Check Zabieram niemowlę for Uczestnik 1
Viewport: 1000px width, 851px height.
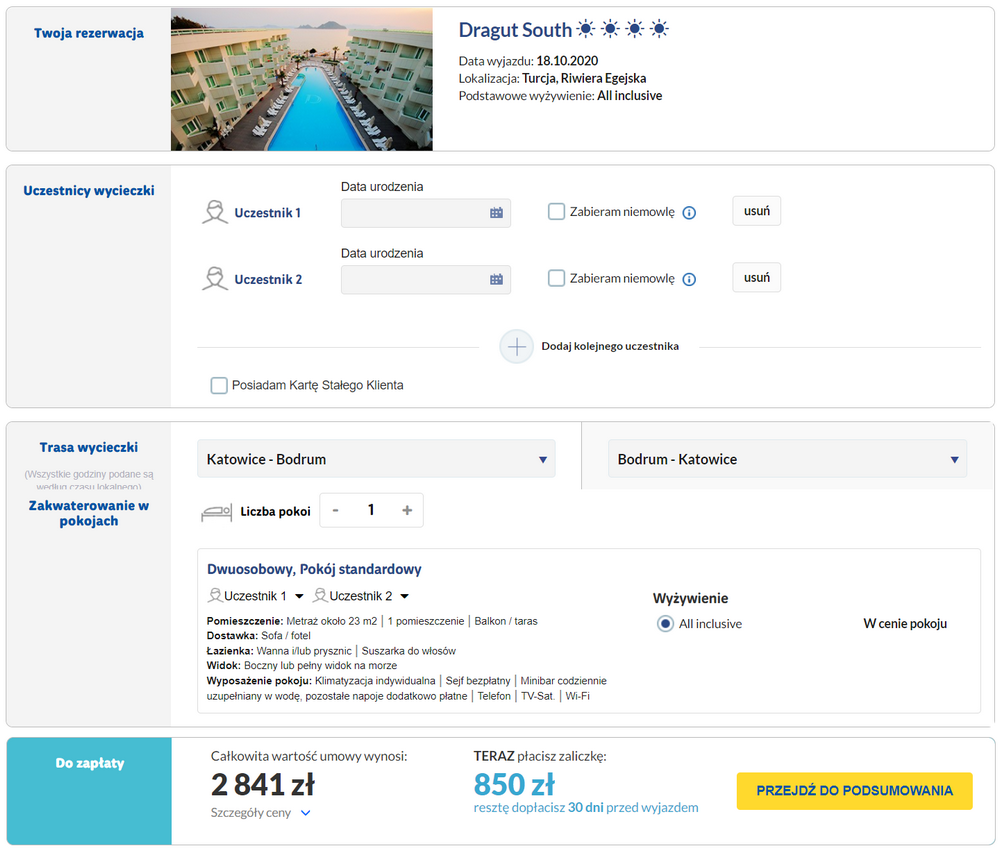(556, 212)
